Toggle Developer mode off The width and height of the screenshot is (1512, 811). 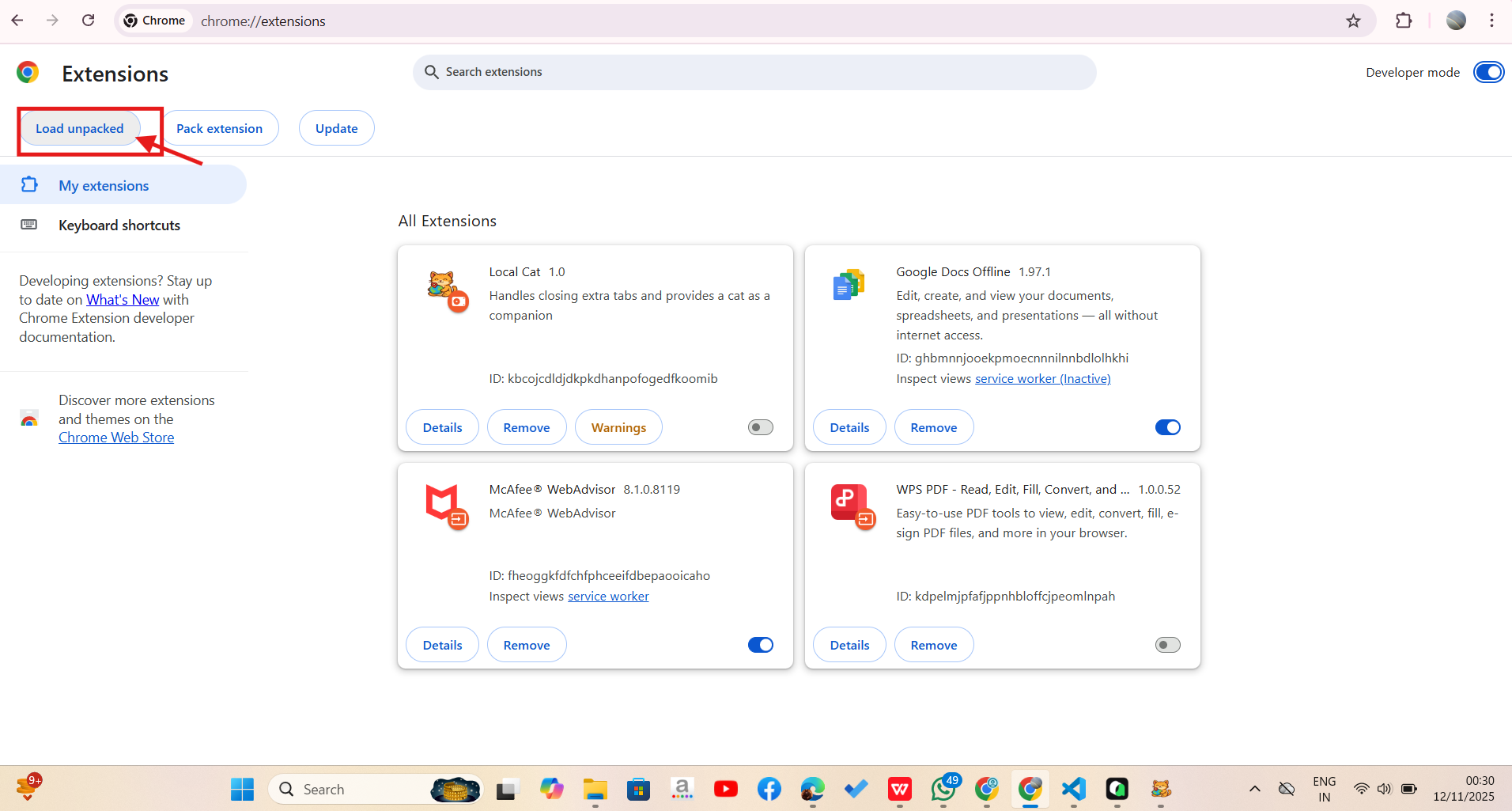tap(1487, 72)
